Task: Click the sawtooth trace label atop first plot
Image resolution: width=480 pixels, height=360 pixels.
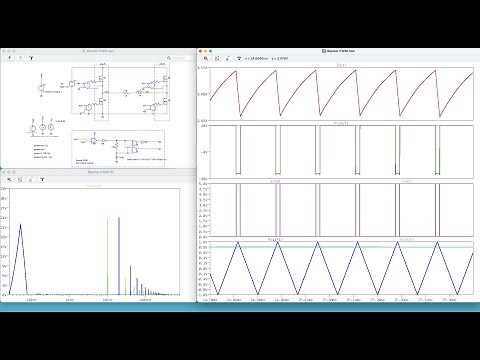Action: coord(341,65)
